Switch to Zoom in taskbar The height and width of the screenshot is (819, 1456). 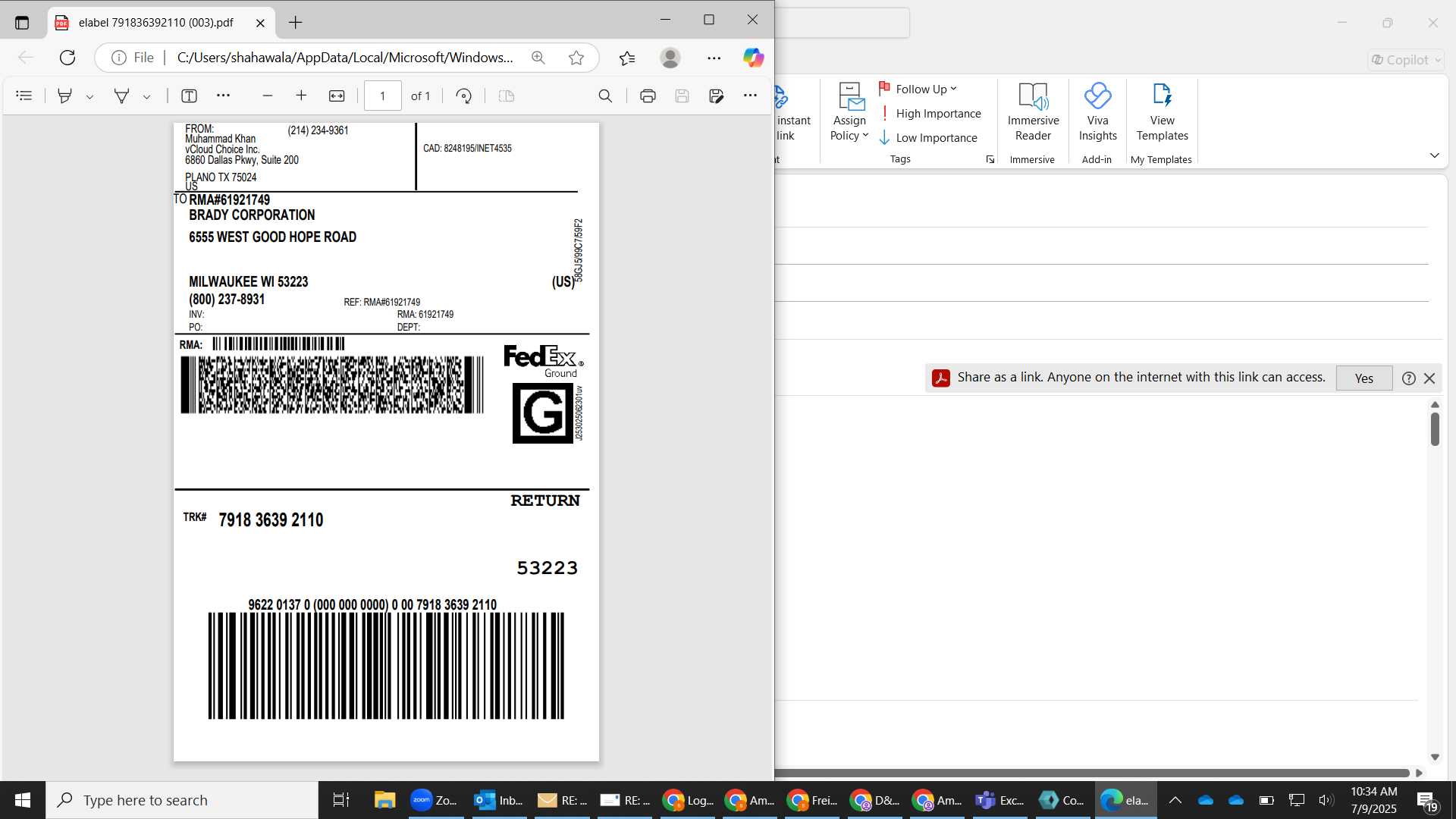[x=435, y=800]
